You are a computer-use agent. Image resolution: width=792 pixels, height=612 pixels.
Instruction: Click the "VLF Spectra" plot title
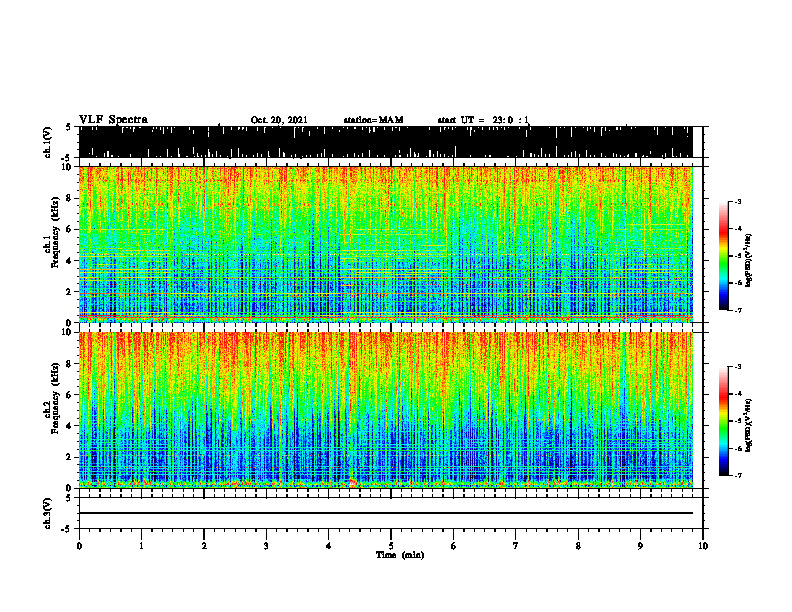coord(113,119)
